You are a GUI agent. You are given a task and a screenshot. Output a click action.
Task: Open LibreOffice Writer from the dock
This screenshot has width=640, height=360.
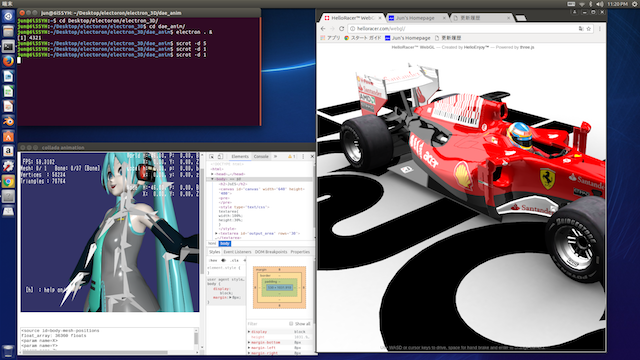pos(8,76)
